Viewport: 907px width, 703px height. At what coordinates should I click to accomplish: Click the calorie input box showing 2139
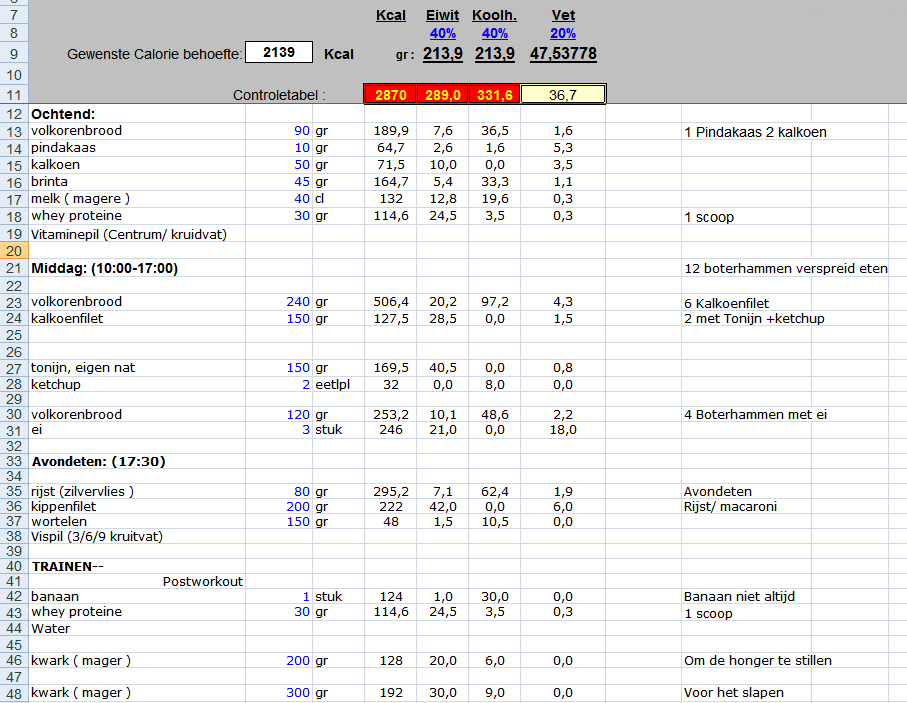pos(279,53)
